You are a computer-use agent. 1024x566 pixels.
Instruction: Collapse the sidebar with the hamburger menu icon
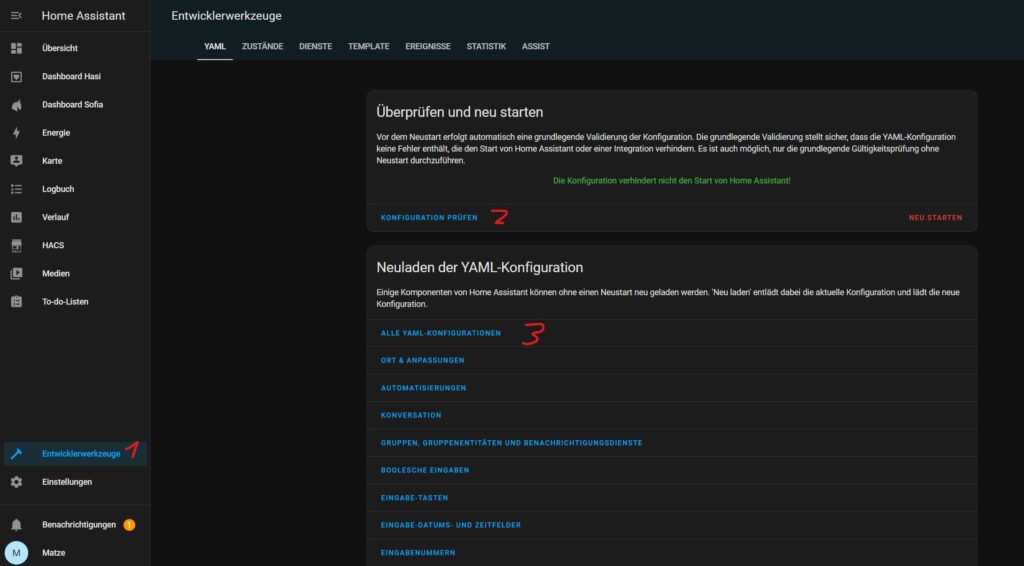[16, 16]
